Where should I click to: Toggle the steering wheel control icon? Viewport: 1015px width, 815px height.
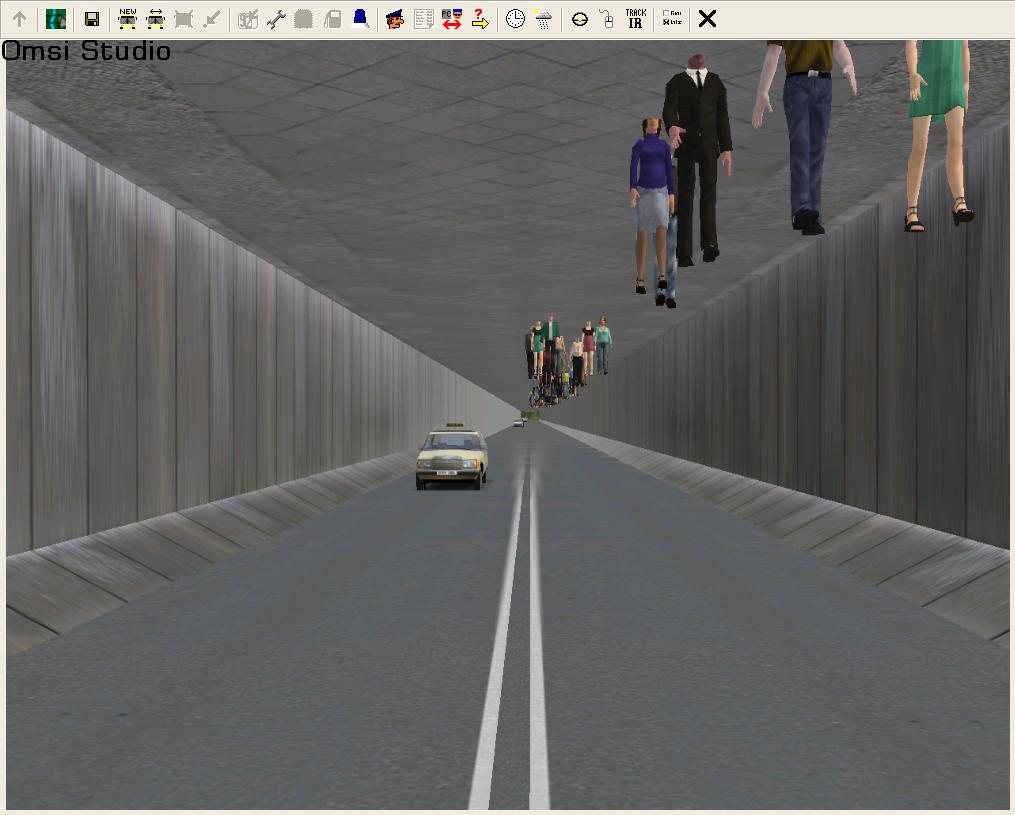(x=580, y=19)
